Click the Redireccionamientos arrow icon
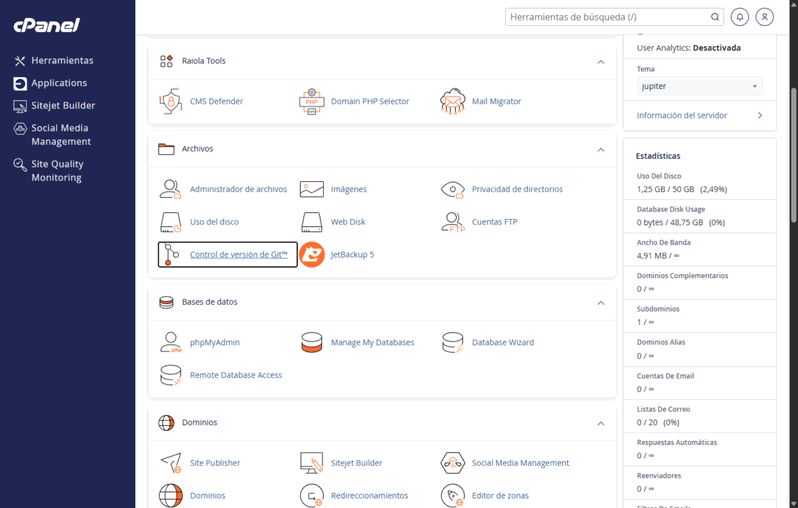Image resolution: width=798 pixels, height=508 pixels. pyautogui.click(x=311, y=495)
